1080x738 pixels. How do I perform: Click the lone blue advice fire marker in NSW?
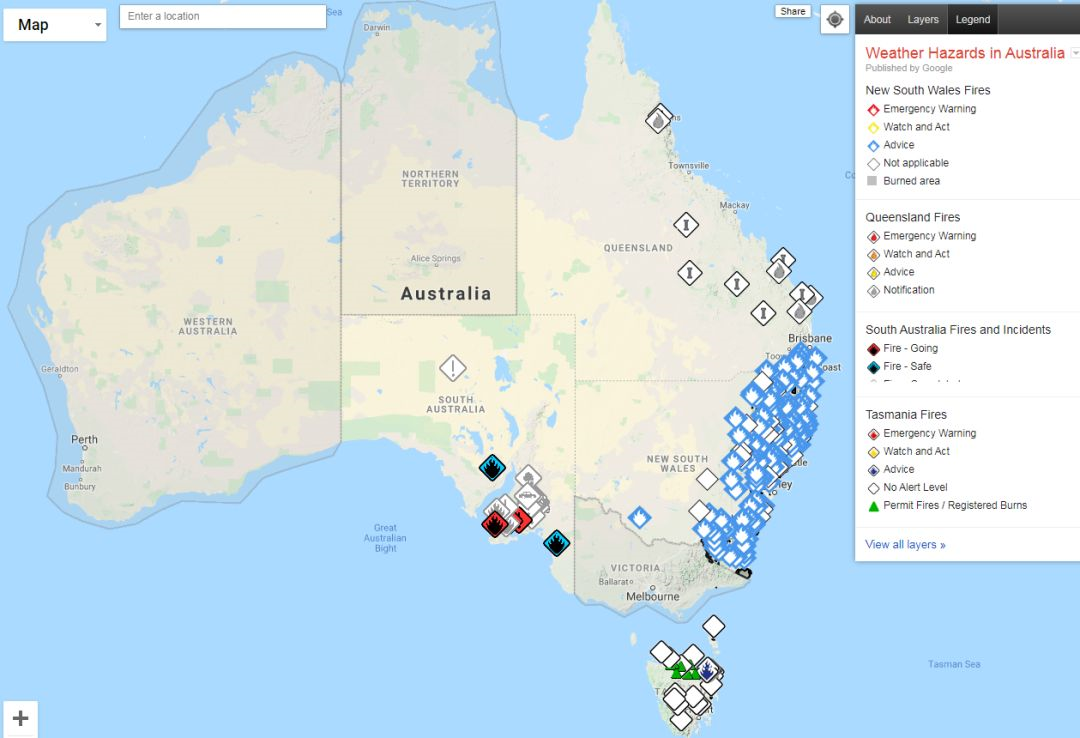pos(639,517)
